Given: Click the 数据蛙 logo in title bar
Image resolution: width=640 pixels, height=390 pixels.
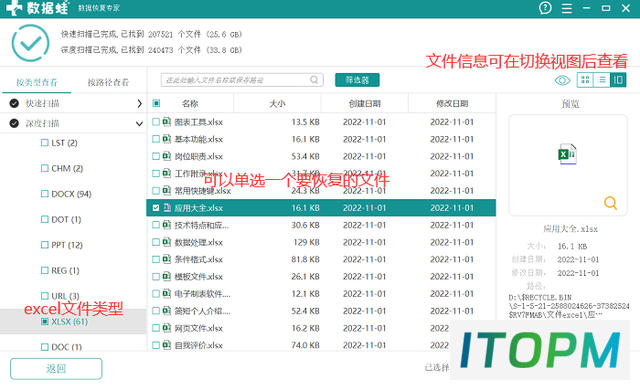Looking at the screenshot, I should [x=37, y=8].
